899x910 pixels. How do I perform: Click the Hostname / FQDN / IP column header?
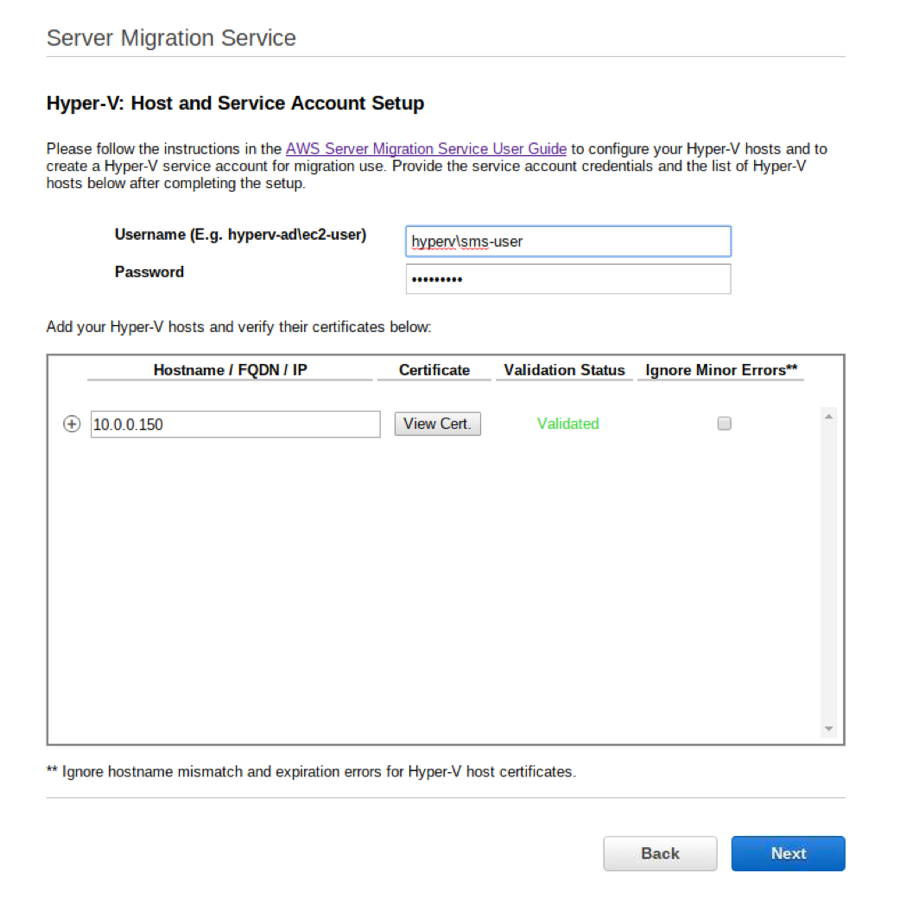(230, 370)
